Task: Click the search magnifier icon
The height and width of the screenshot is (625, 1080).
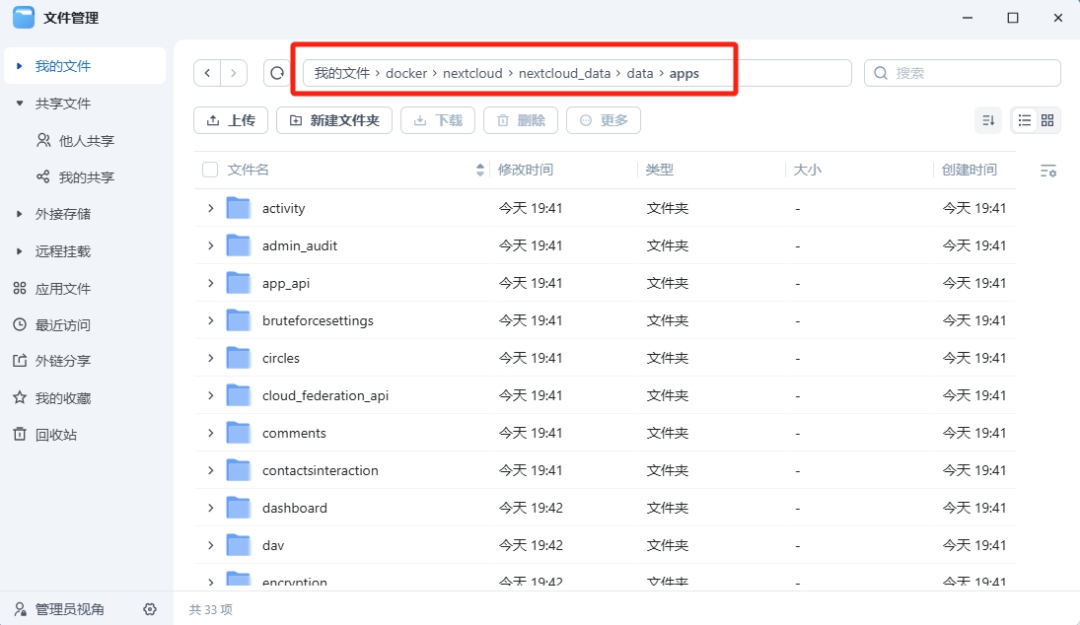Action: tap(880, 73)
